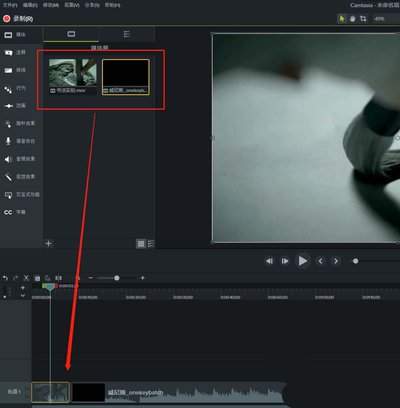
Task: Select the black audio clip in the media bin
Action: point(126,77)
